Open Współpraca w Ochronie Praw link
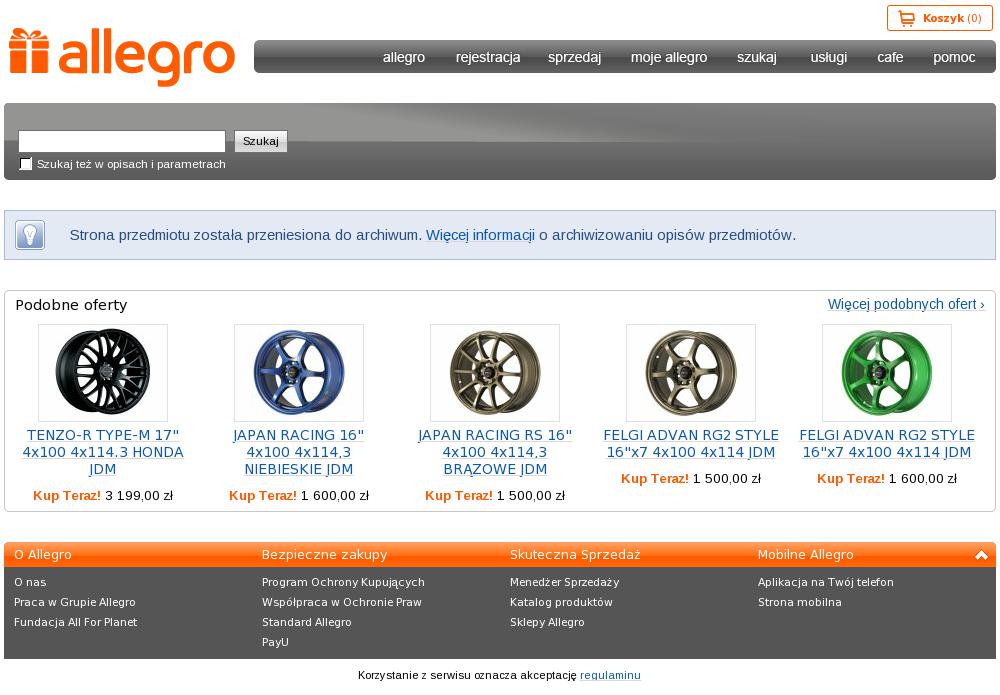Image resolution: width=1000 pixels, height=695 pixels. pyautogui.click(x=342, y=602)
